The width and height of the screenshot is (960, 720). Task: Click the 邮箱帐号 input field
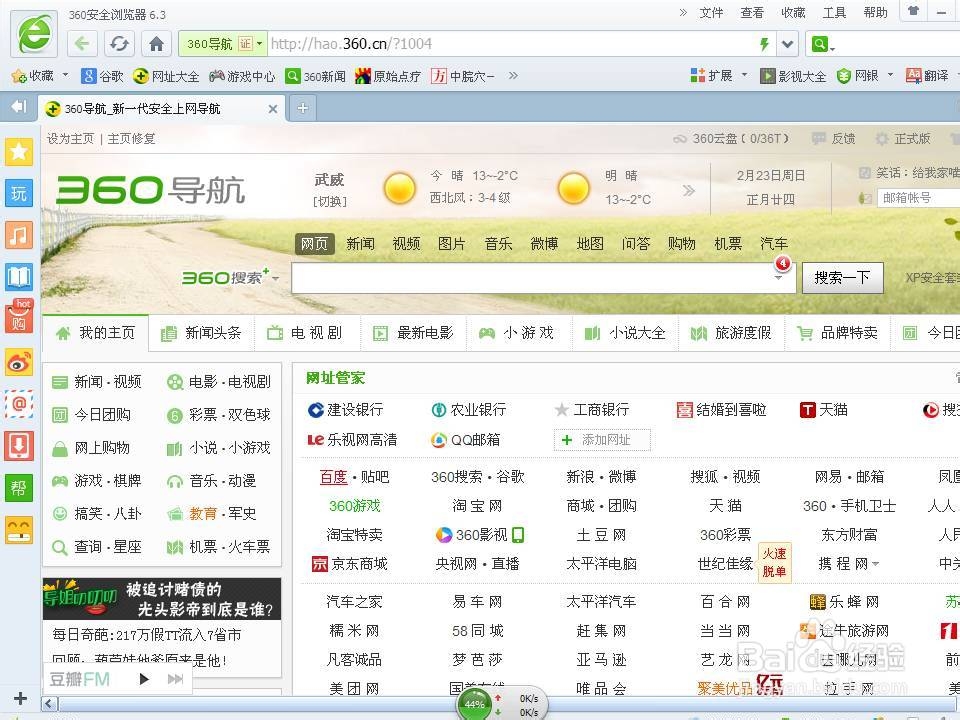coord(919,198)
